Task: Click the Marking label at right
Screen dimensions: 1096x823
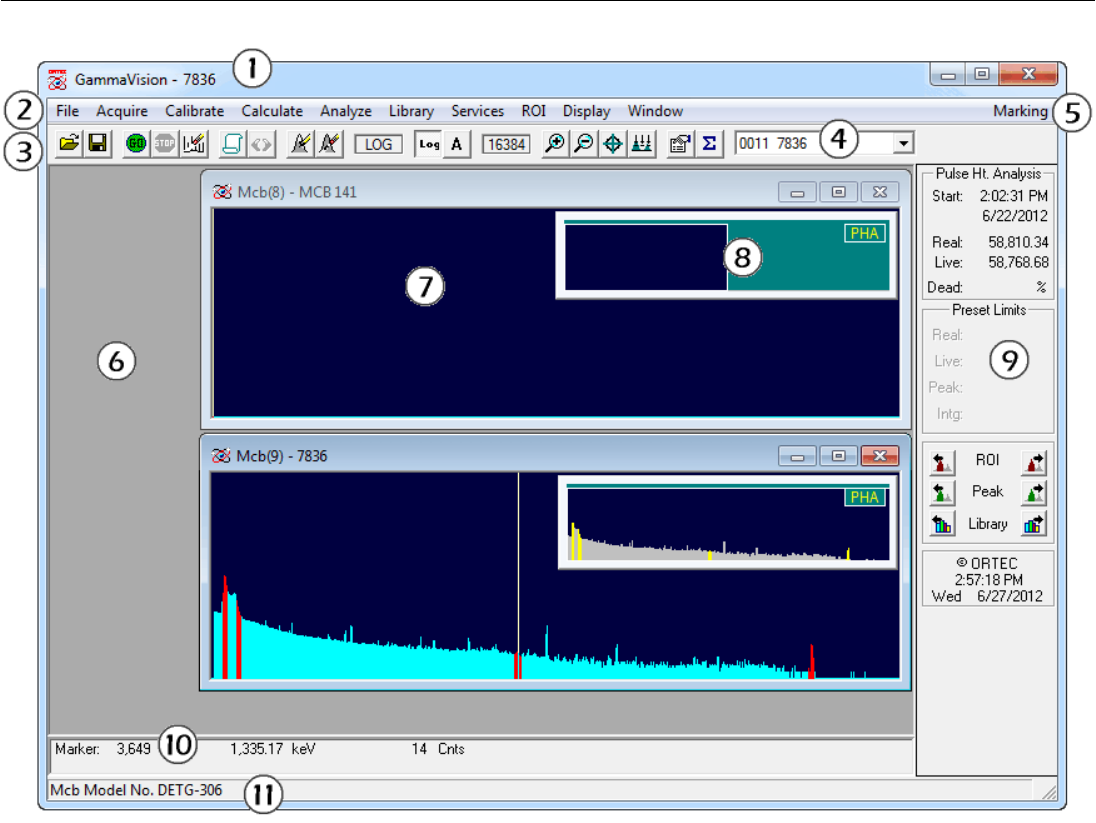Action: [1020, 111]
